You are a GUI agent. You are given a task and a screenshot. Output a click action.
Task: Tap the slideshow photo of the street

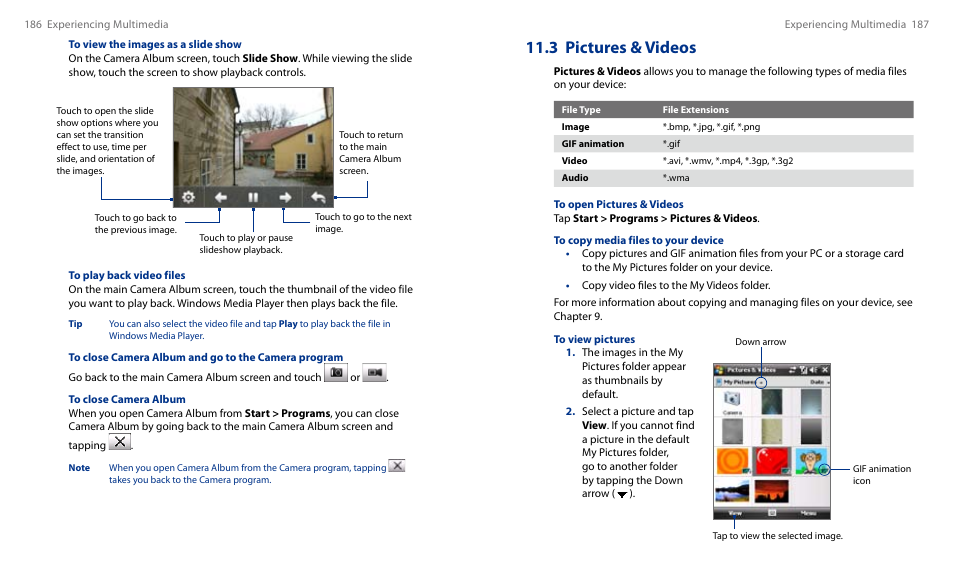[x=253, y=137]
